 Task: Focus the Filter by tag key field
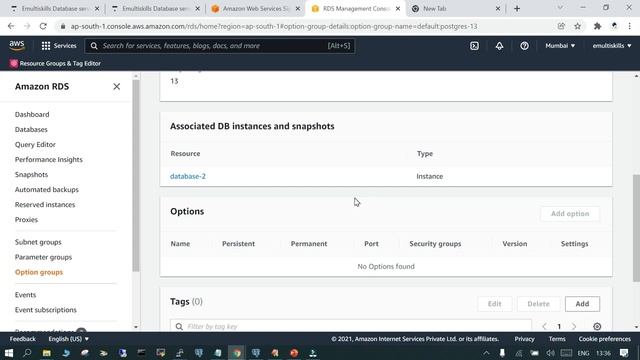351,325
